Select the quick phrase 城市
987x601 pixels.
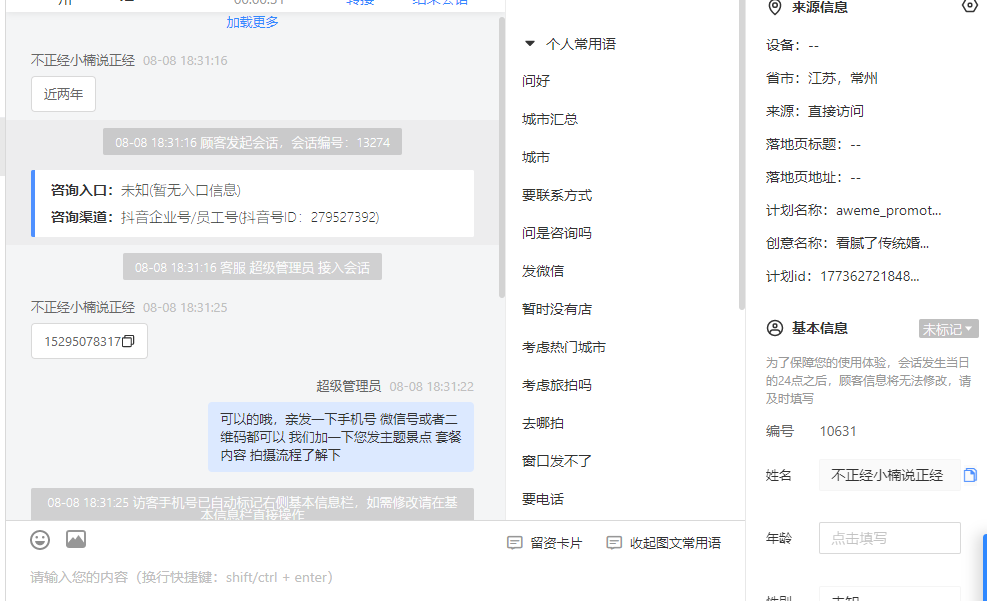536,157
